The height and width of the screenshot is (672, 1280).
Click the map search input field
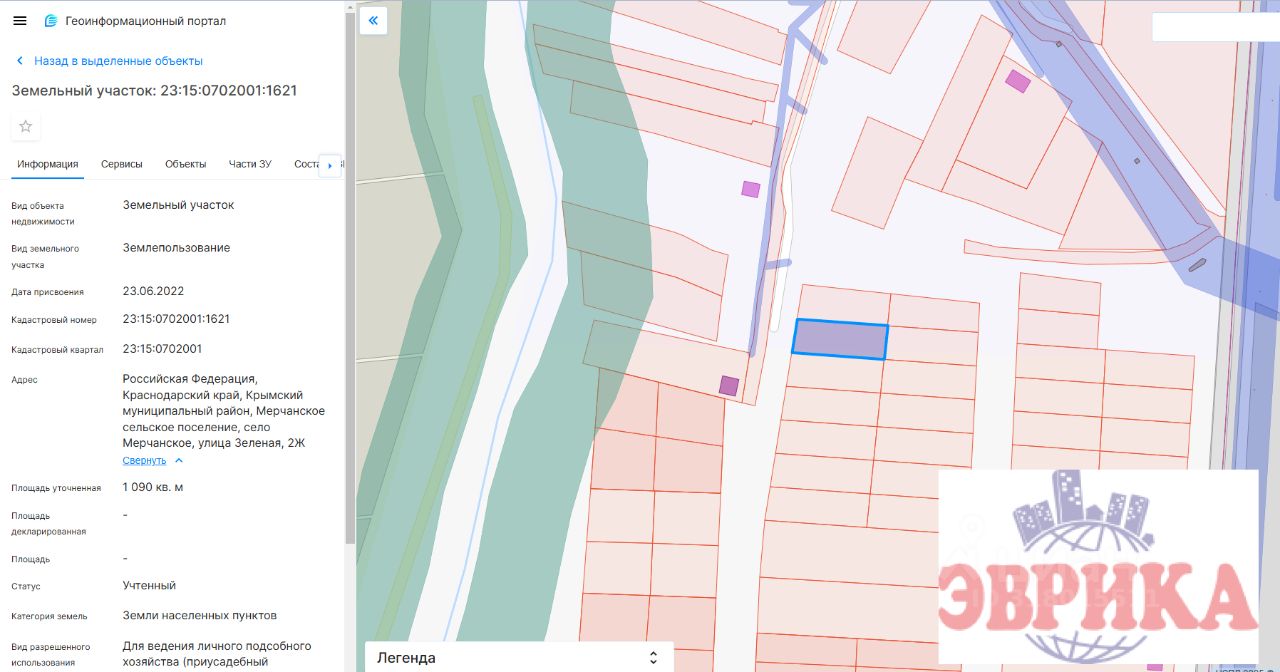[1215, 27]
